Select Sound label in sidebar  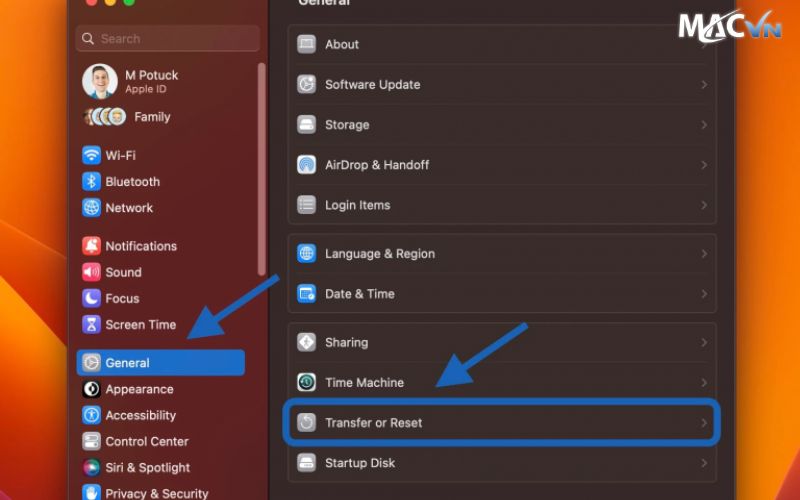click(123, 272)
